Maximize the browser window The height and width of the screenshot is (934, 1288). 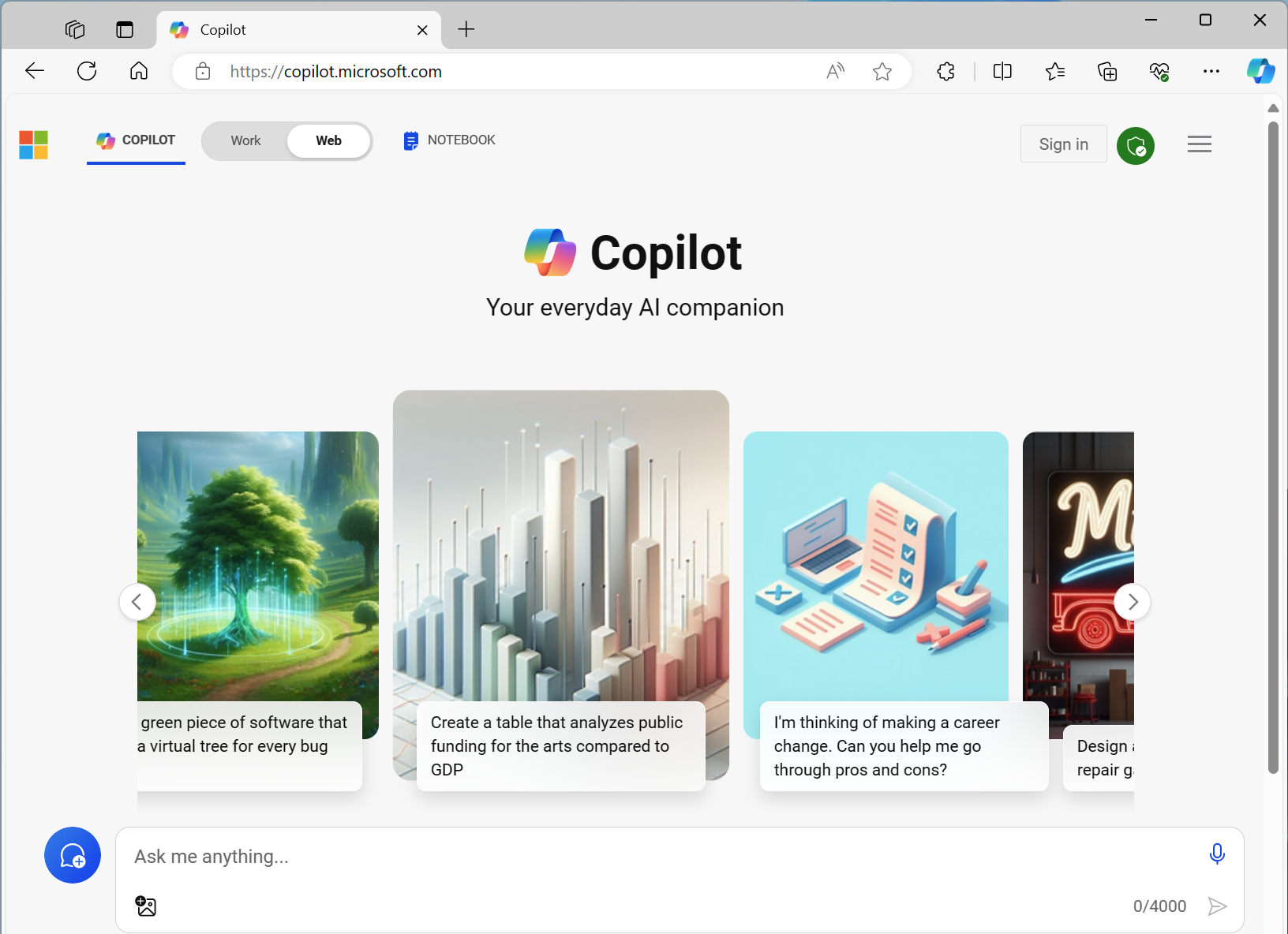[1205, 20]
